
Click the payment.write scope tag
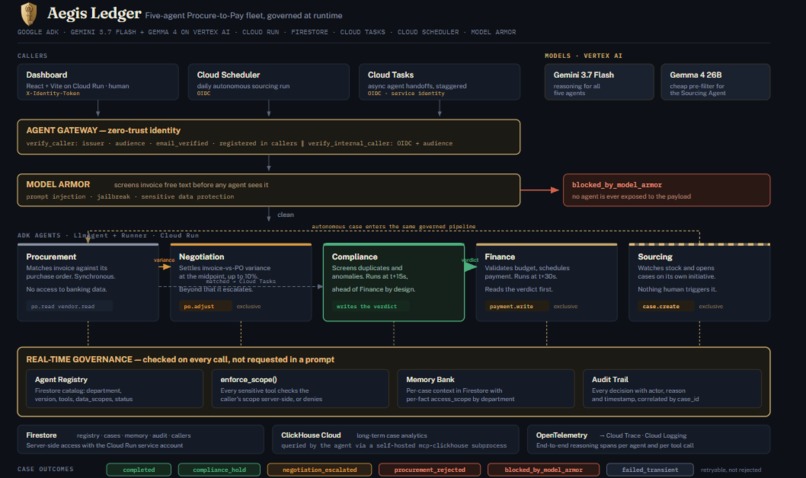coord(517,306)
